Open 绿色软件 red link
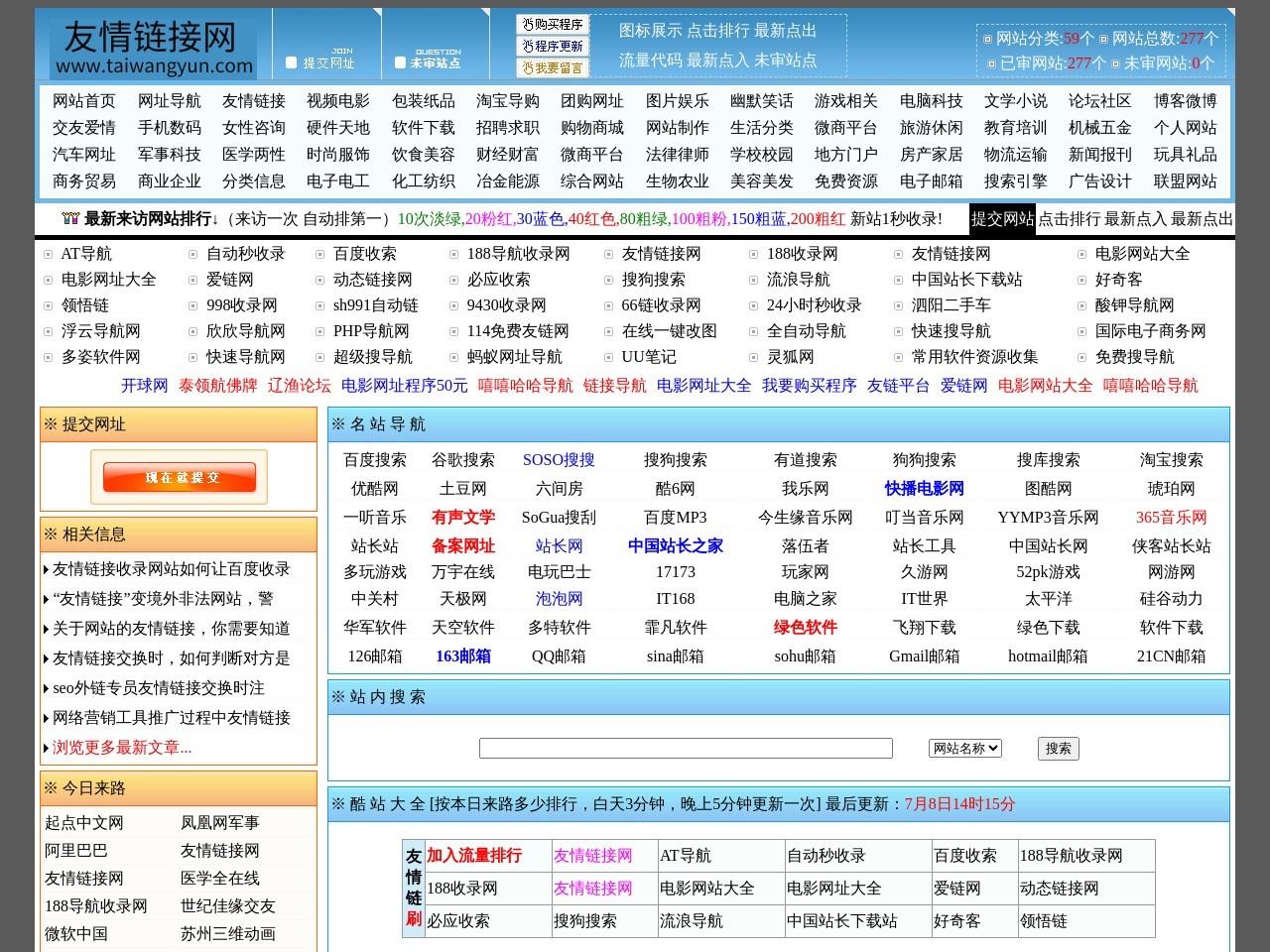 [x=806, y=628]
